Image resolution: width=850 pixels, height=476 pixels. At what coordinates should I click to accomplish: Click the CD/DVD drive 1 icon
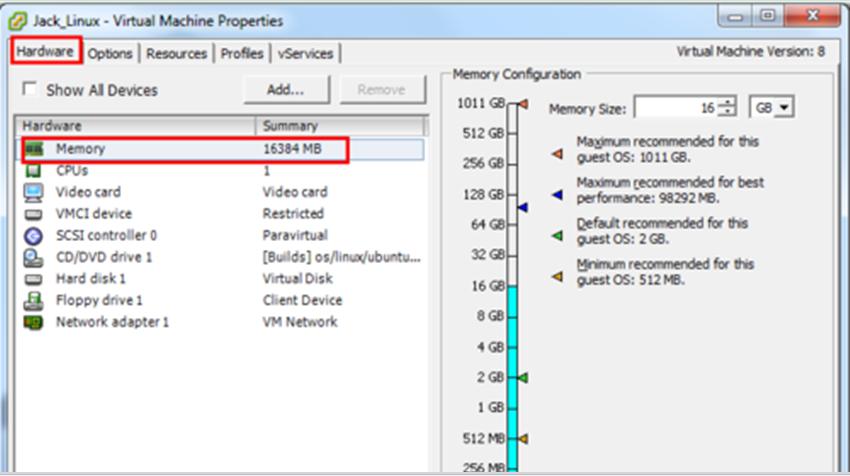(x=33, y=258)
